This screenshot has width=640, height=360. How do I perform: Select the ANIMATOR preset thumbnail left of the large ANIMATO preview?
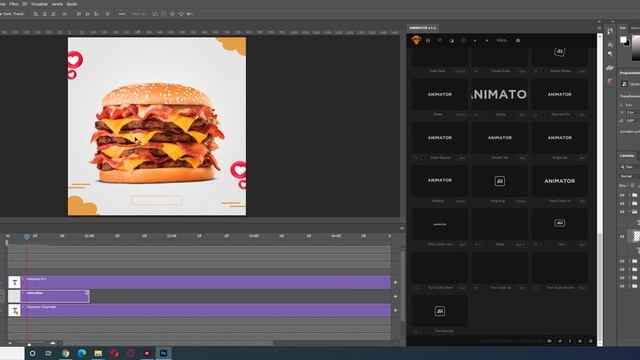(440, 94)
